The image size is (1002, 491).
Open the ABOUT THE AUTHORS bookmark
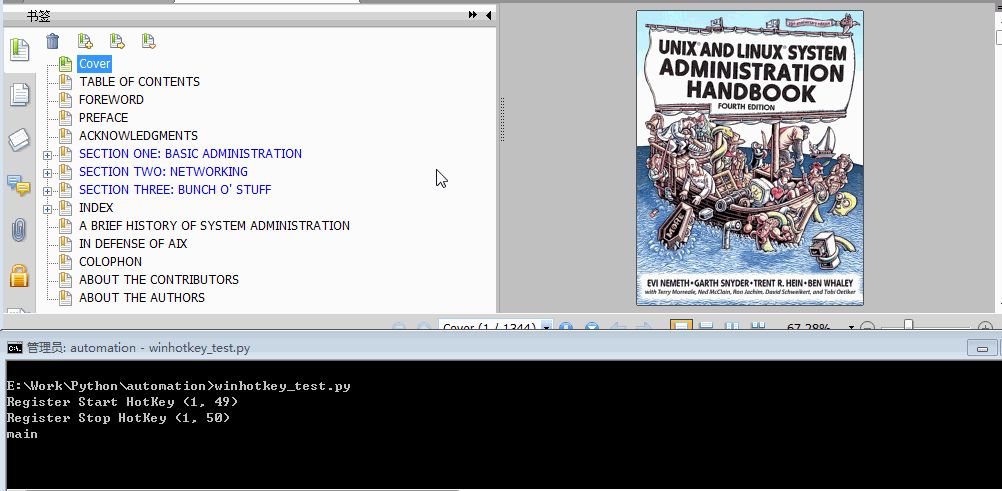(x=142, y=297)
